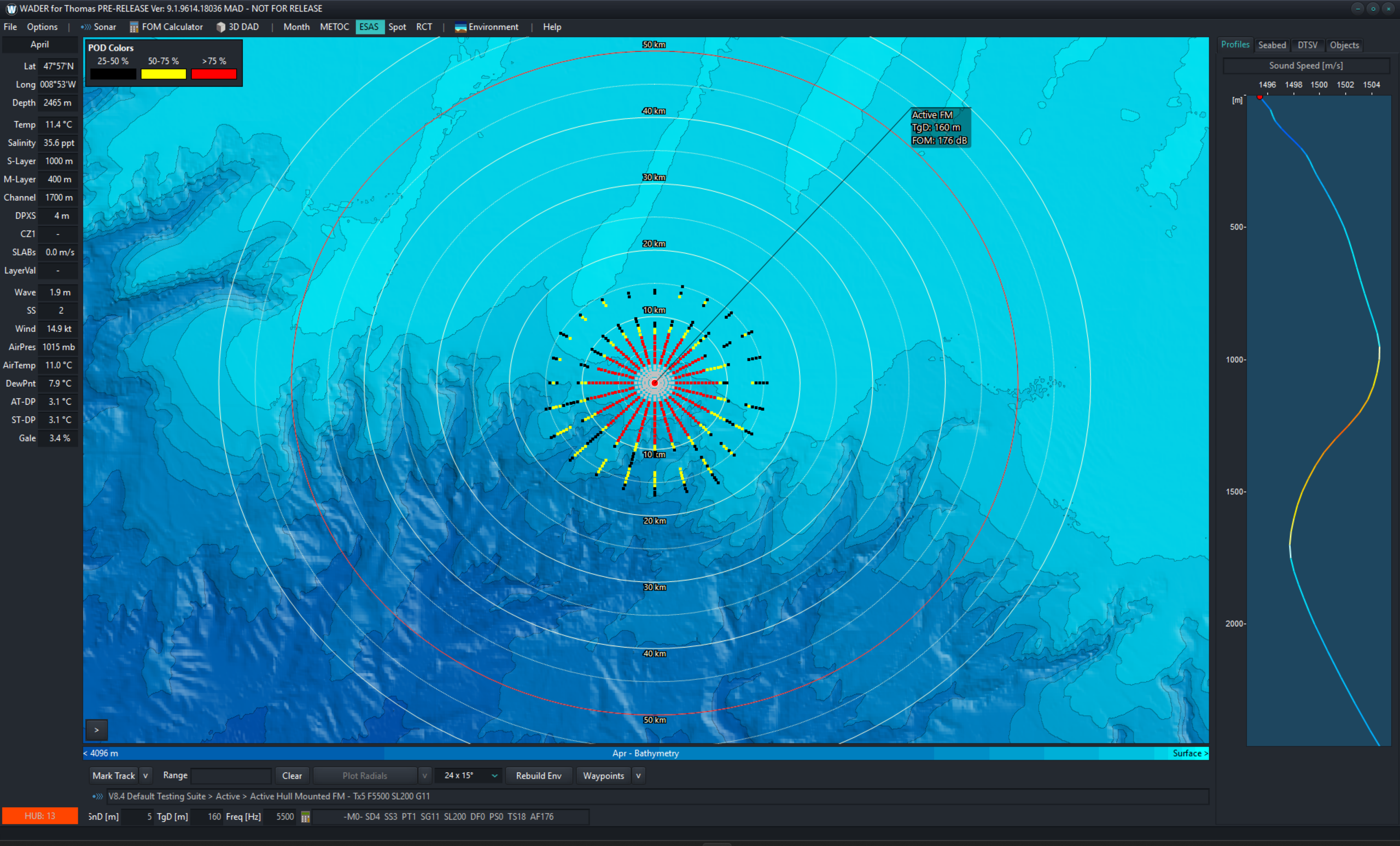Screen dimensions: 1400x846
Task: Click the Range input field
Action: [231, 775]
